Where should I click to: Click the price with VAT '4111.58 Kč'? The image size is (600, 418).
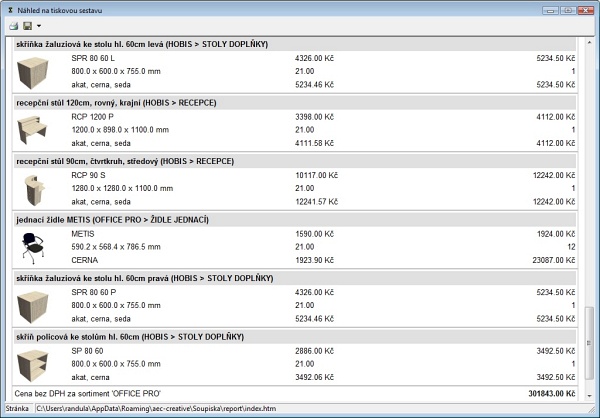314,143
